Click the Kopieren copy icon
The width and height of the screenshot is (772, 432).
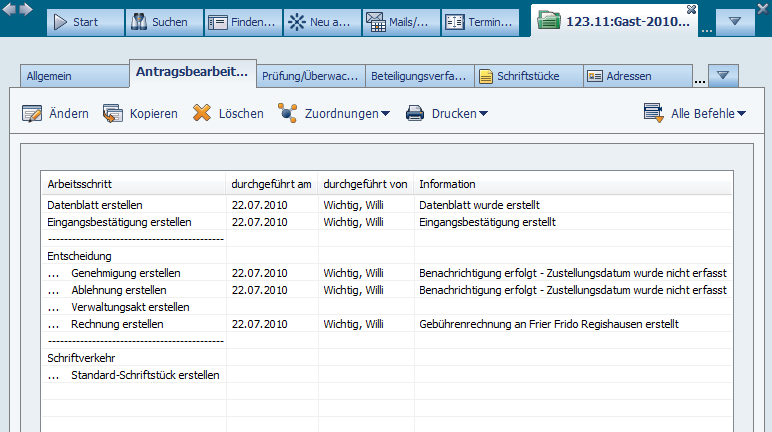pyautogui.click(x=112, y=114)
